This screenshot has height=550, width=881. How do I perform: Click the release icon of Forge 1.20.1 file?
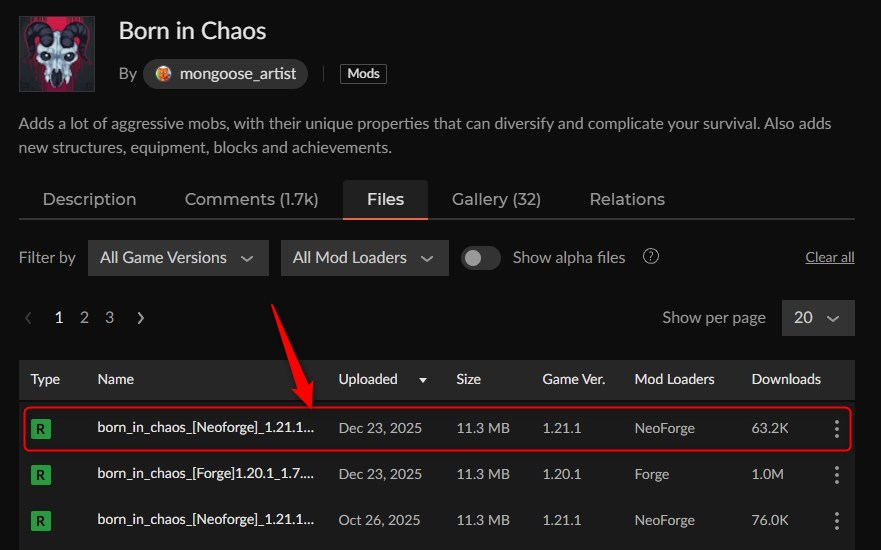tap(41, 475)
